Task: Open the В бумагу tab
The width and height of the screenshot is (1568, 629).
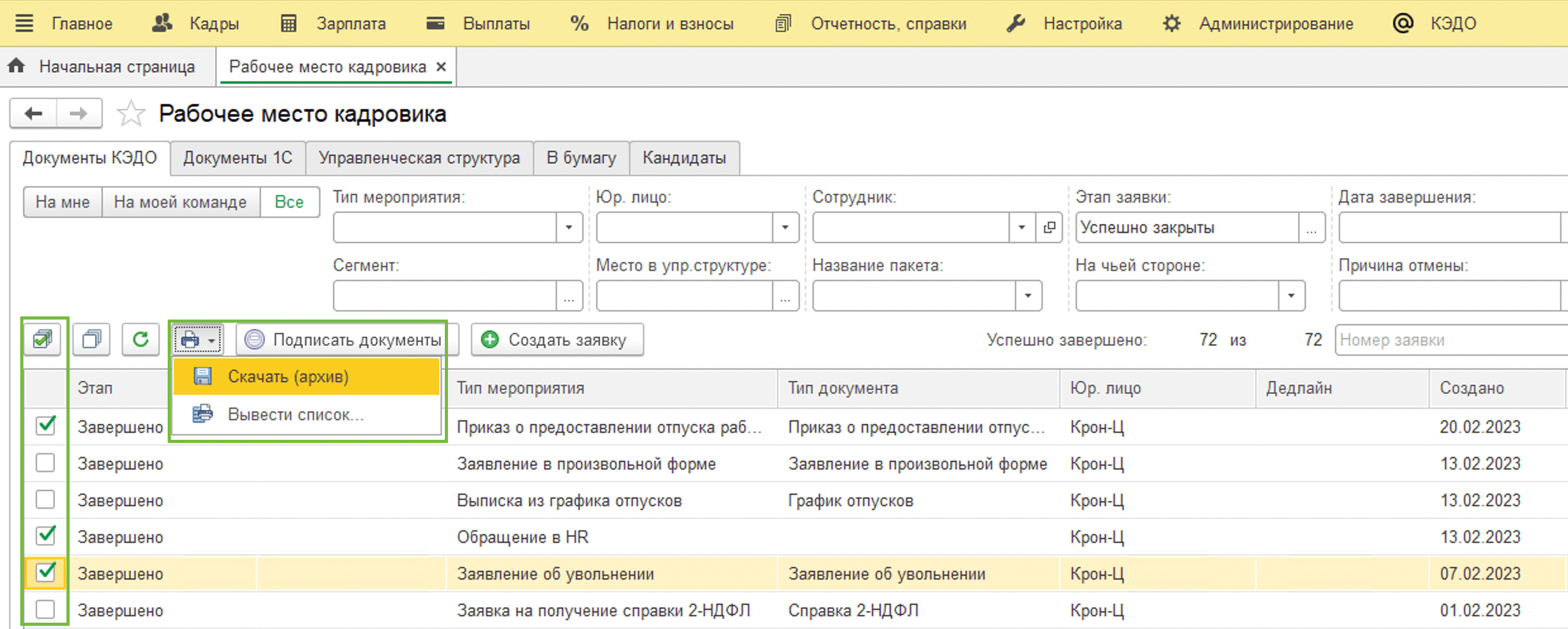Action: (x=581, y=158)
